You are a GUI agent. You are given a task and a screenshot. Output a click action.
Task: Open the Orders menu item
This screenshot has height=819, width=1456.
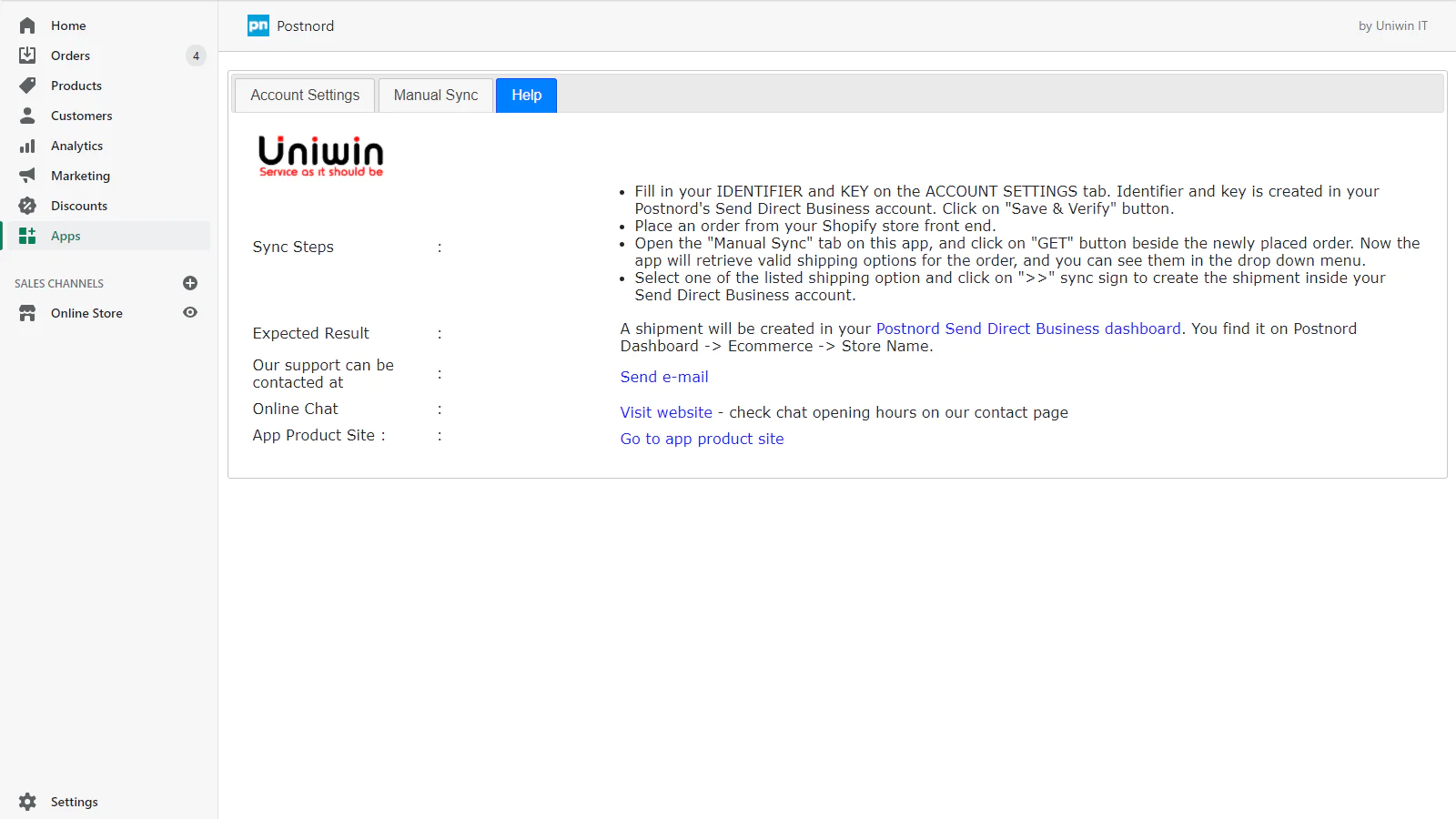pos(70,56)
